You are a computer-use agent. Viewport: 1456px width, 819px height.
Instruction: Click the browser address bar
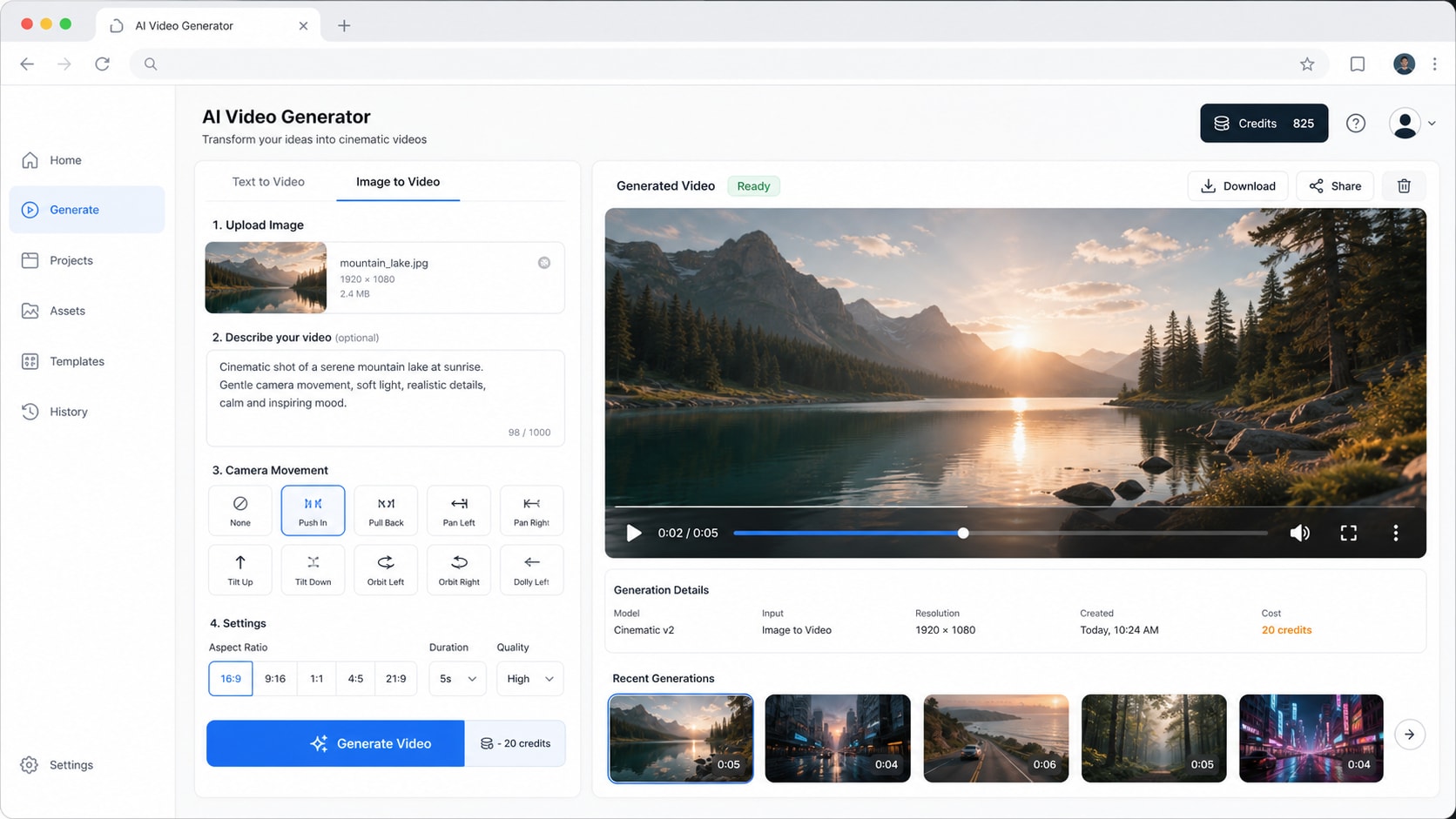click(x=729, y=64)
